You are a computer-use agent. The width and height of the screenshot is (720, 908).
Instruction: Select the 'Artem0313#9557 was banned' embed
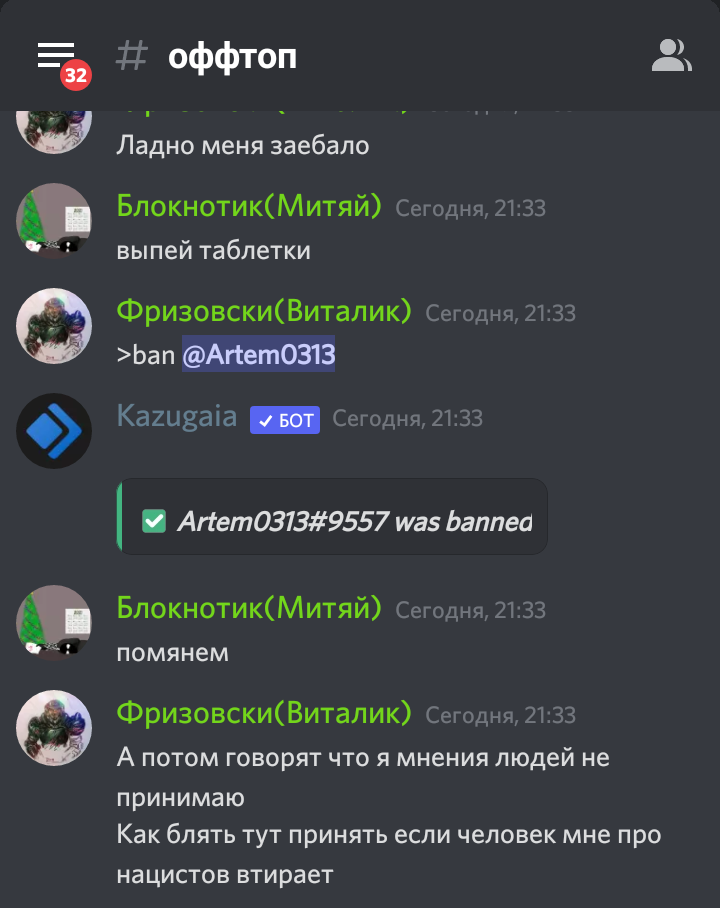point(332,517)
